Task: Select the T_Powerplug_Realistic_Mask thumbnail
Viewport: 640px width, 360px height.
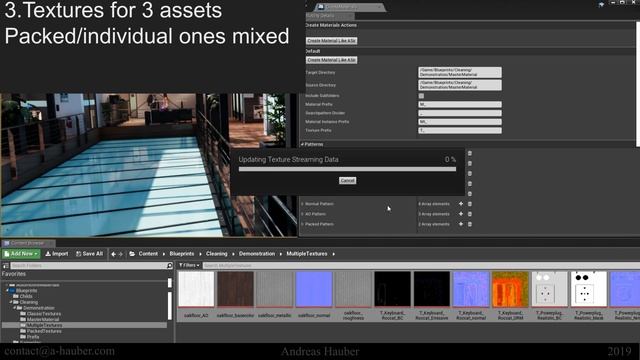Action: 589,289
